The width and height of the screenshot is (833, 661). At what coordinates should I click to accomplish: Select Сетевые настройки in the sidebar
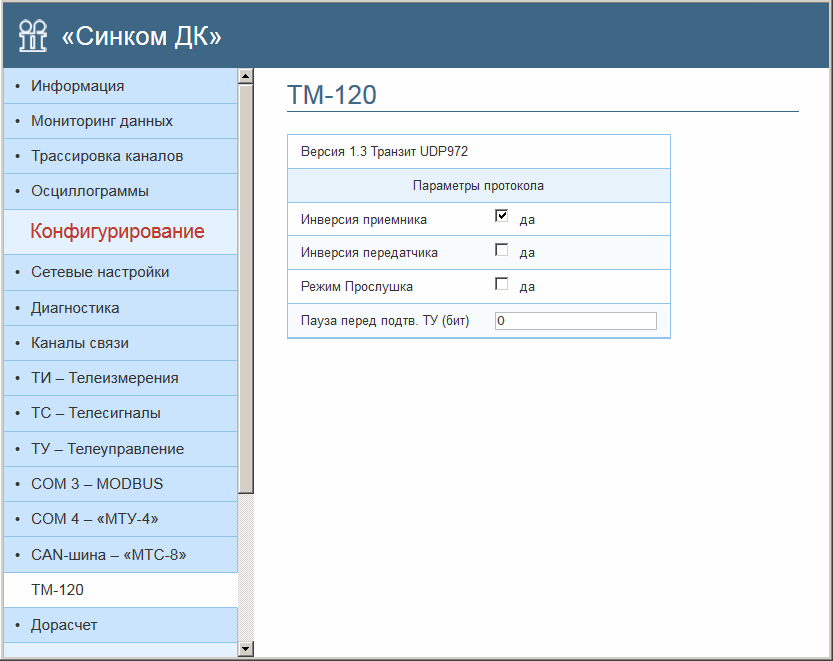[x=100, y=272]
